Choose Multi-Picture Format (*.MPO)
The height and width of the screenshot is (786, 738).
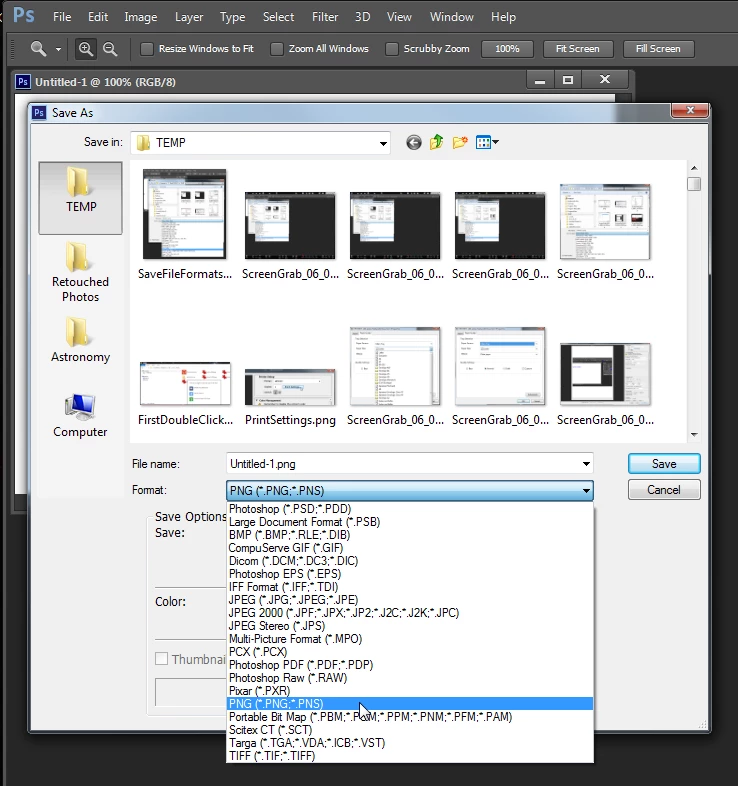click(x=410, y=639)
